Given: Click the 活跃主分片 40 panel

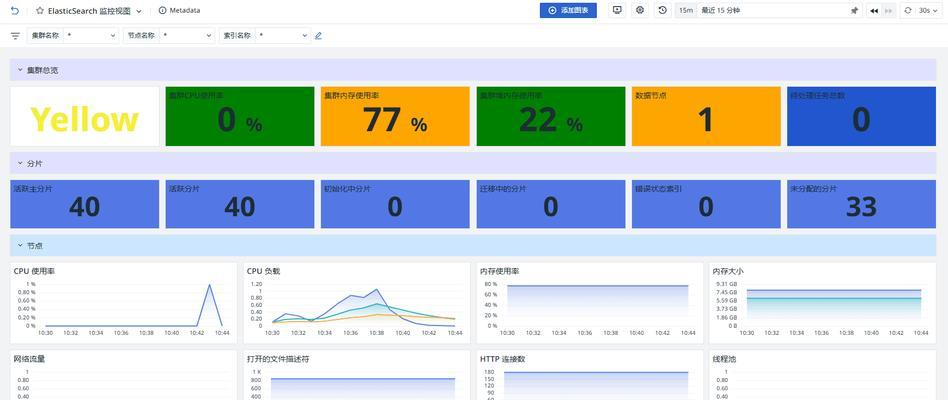Looking at the screenshot, I should tap(85, 204).
